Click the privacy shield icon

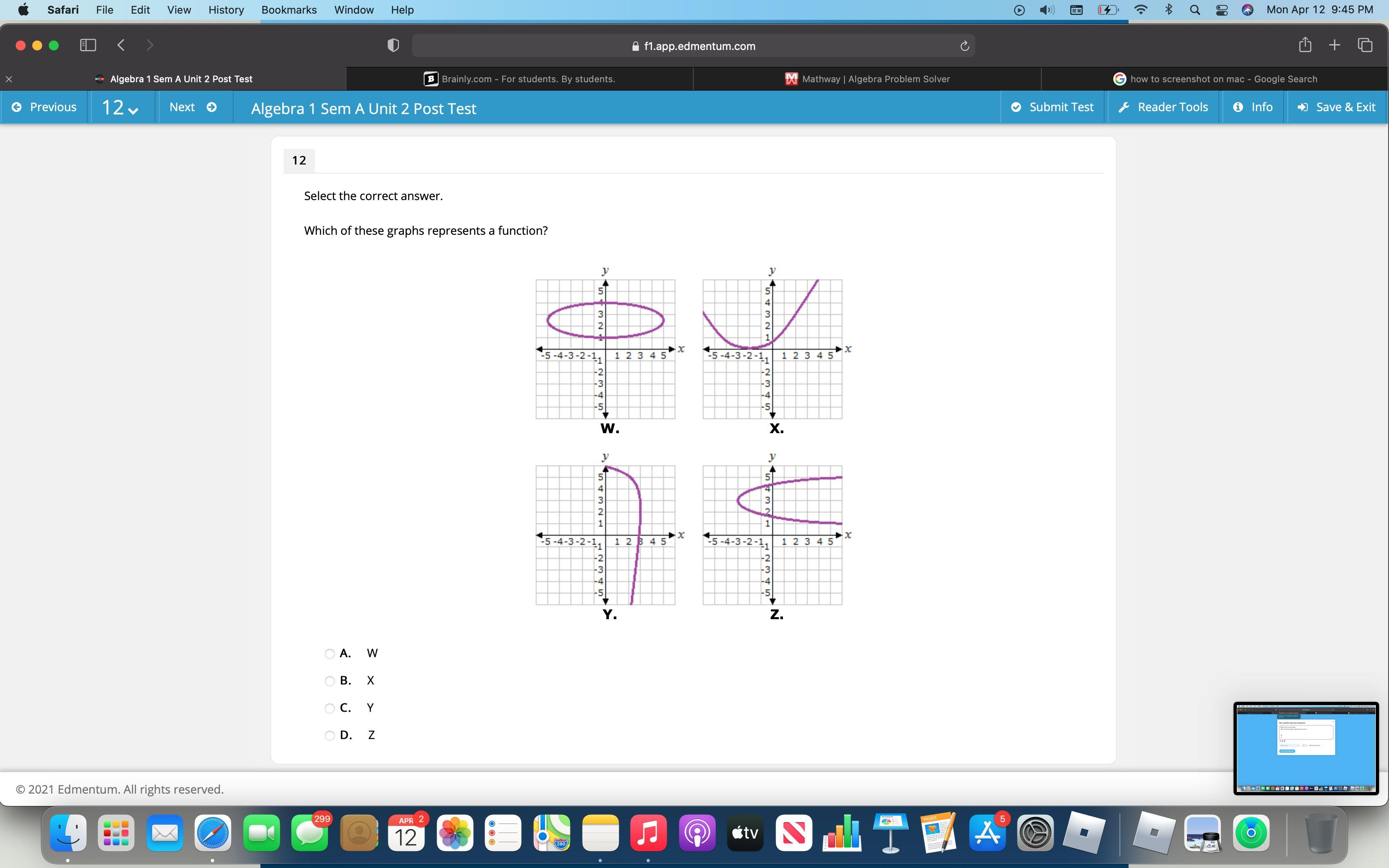[393, 45]
